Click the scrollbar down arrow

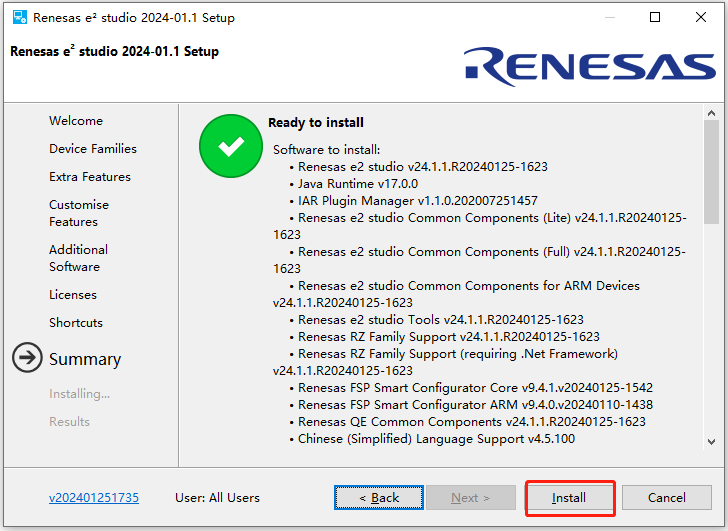point(711,442)
